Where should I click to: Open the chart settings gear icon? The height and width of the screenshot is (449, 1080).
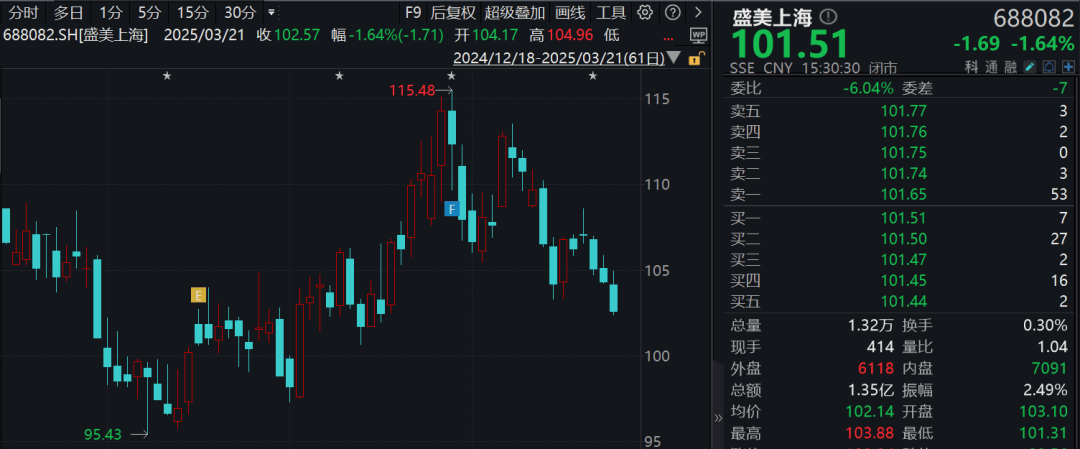pos(645,12)
